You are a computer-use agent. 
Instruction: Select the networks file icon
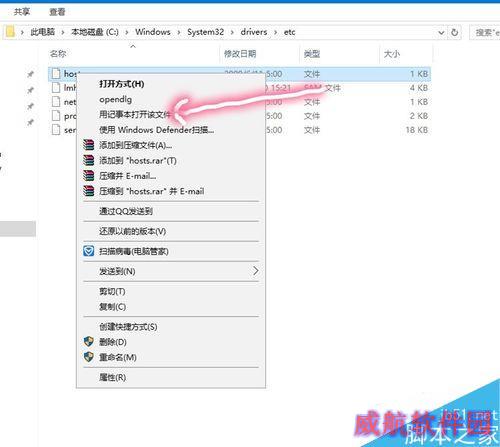(x=56, y=102)
